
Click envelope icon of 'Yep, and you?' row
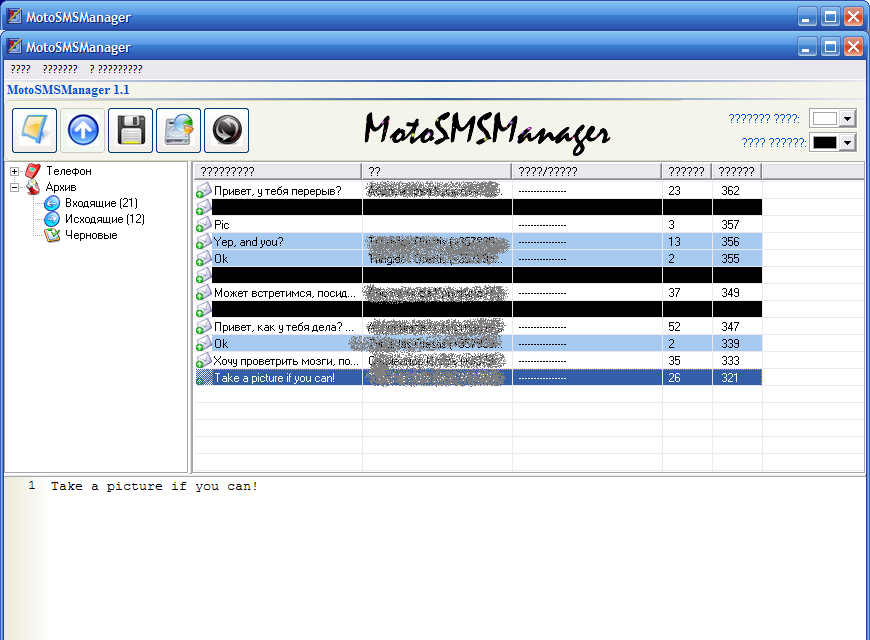coord(204,241)
